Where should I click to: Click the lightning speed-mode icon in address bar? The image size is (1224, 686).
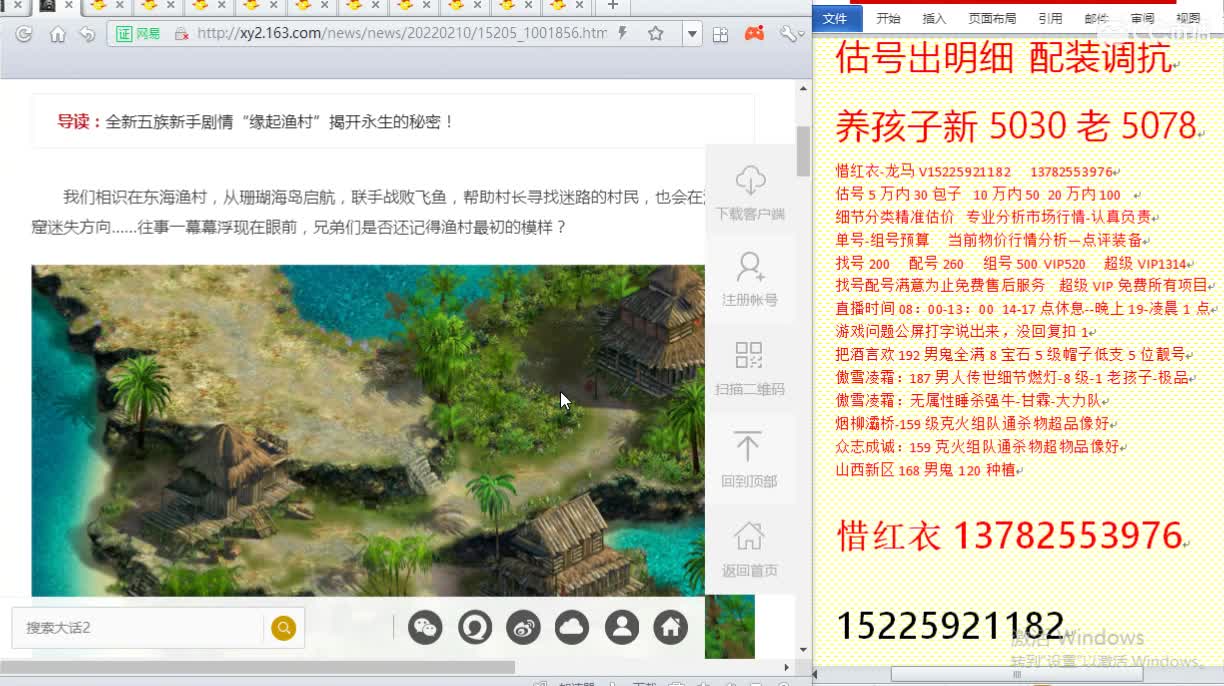click(x=623, y=33)
